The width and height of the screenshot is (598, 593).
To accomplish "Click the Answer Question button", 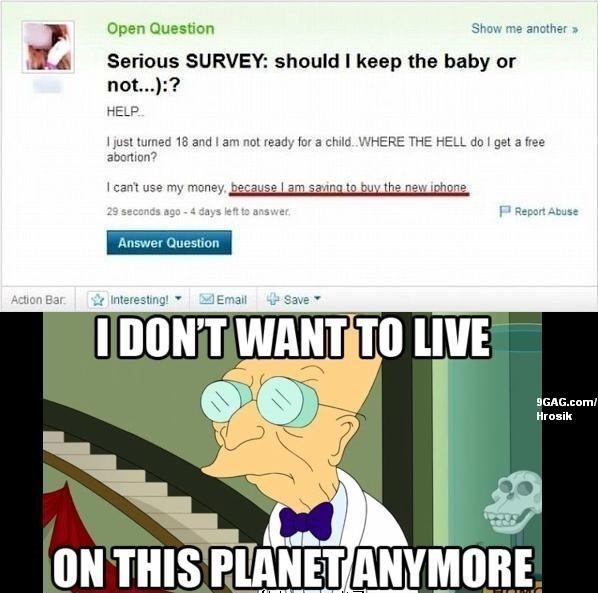I will (169, 243).
